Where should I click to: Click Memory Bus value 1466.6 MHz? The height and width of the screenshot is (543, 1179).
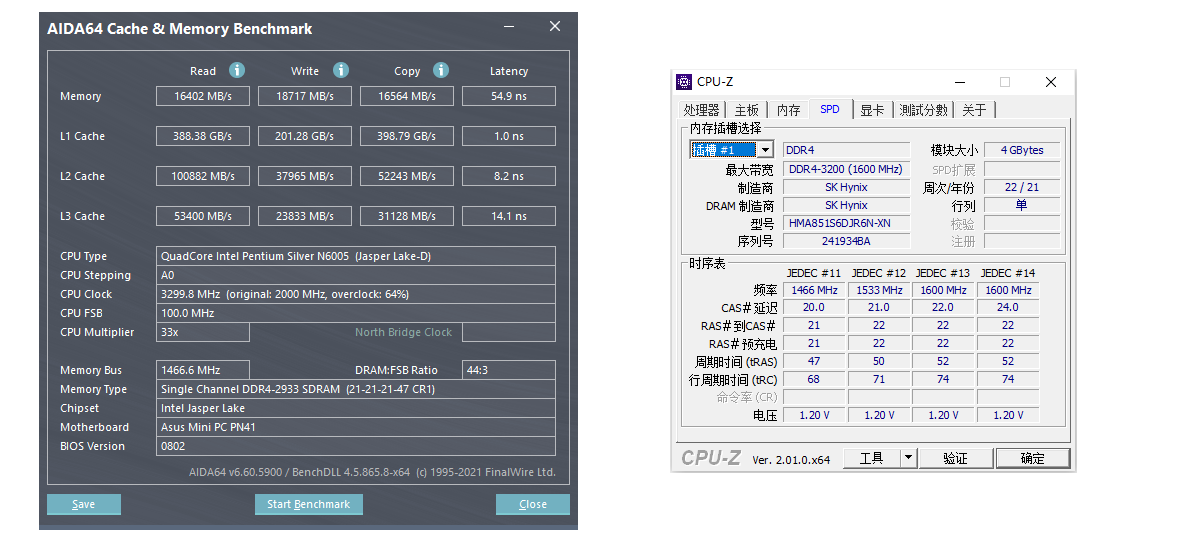pos(203,370)
